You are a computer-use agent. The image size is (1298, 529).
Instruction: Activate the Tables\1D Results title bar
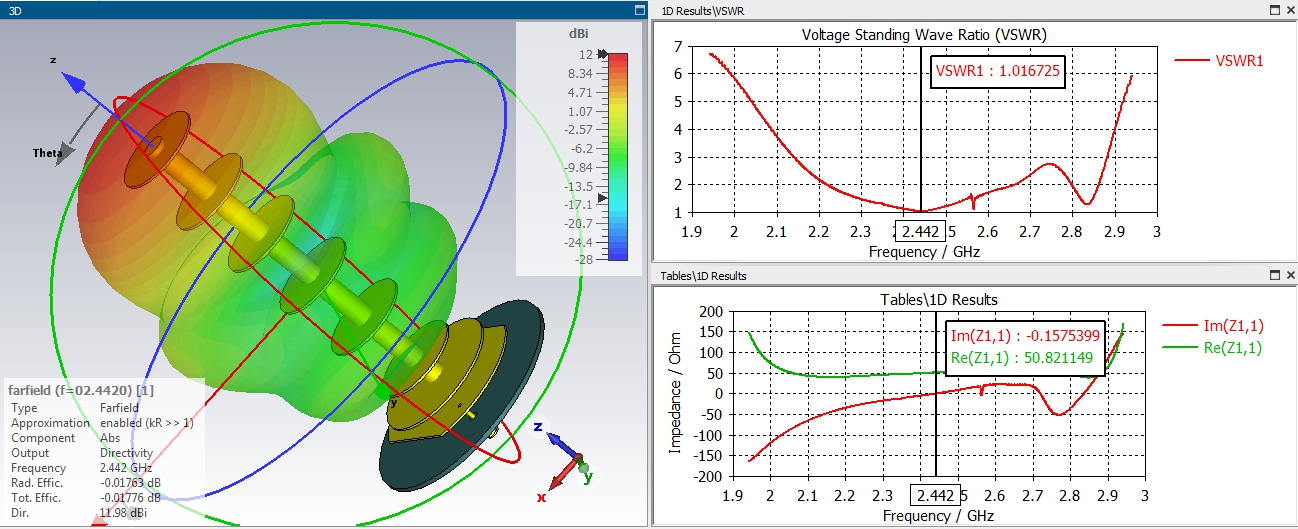(960, 275)
